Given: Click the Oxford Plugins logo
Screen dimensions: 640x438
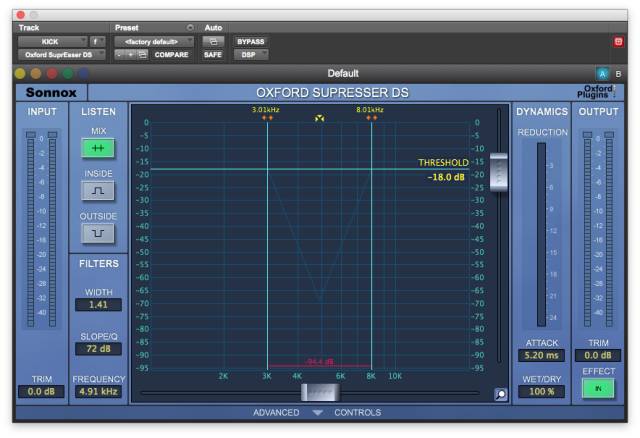Looking at the screenshot, I should tap(596, 92).
